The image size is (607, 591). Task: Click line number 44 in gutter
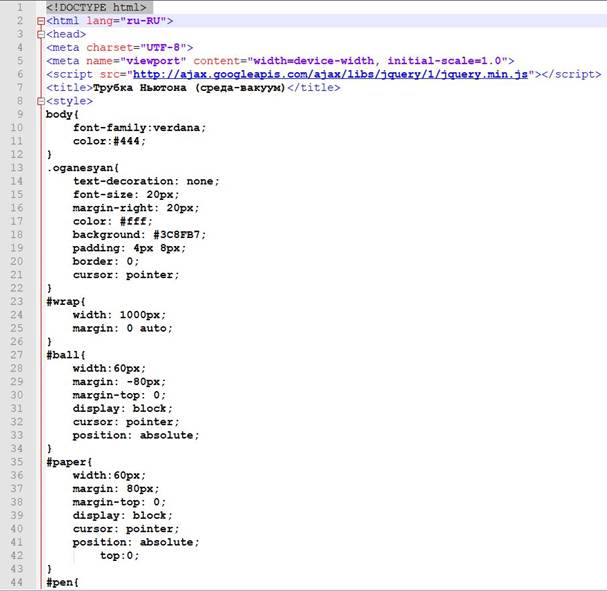pyautogui.click(x=16, y=582)
